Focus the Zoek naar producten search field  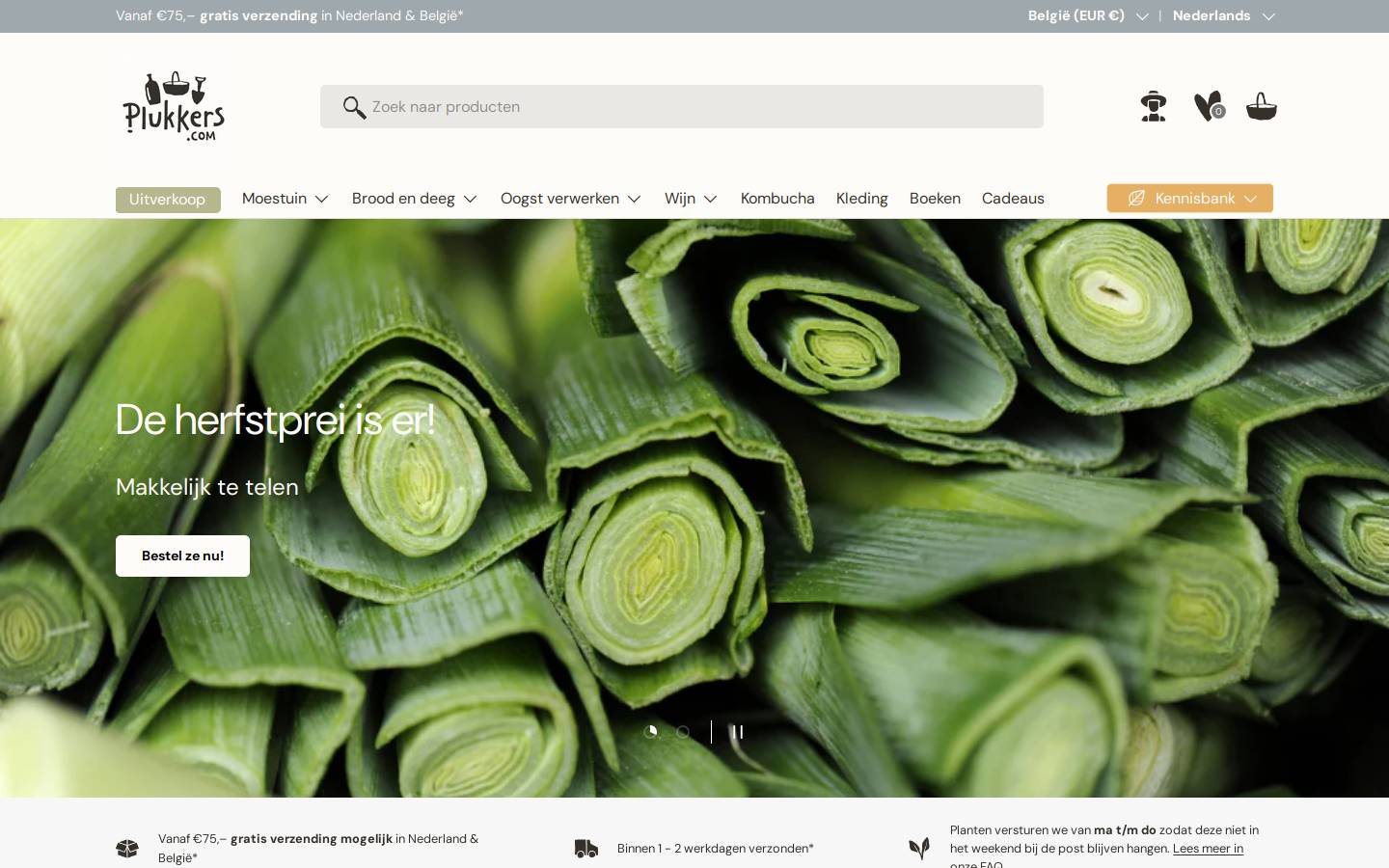point(682,107)
